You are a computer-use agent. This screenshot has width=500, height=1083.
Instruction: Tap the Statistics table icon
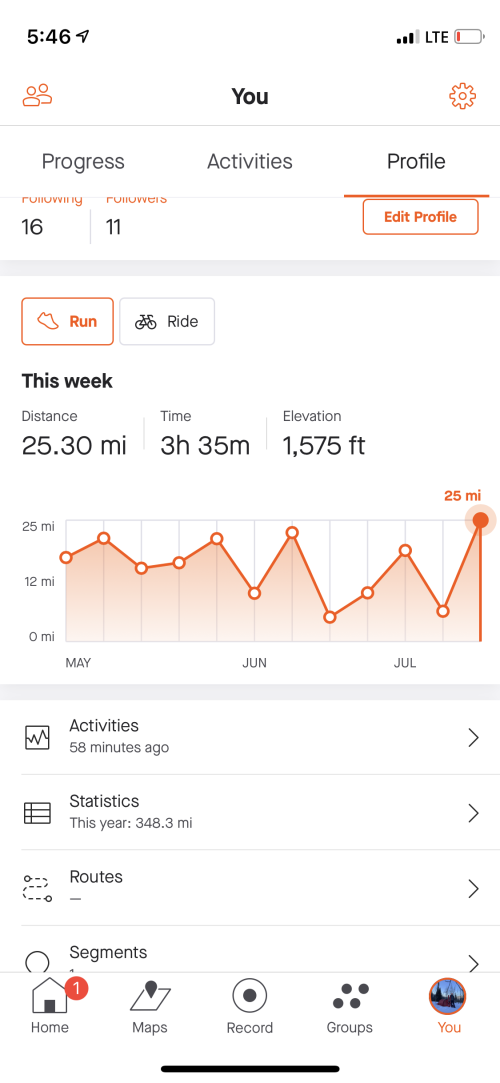[x=37, y=812]
